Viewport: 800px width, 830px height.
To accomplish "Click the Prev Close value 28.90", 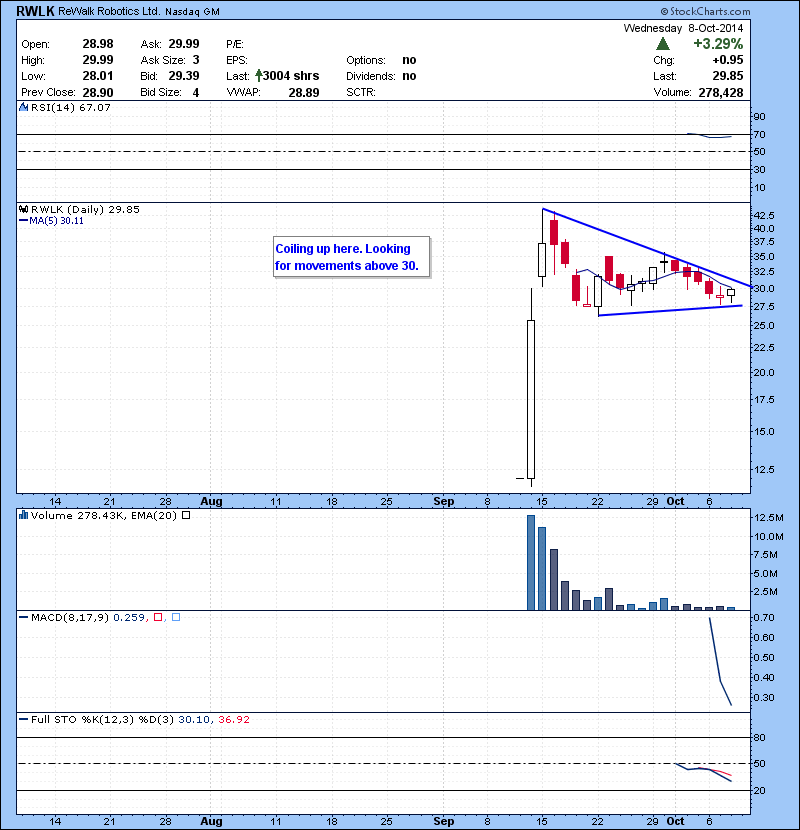I will coord(98,93).
